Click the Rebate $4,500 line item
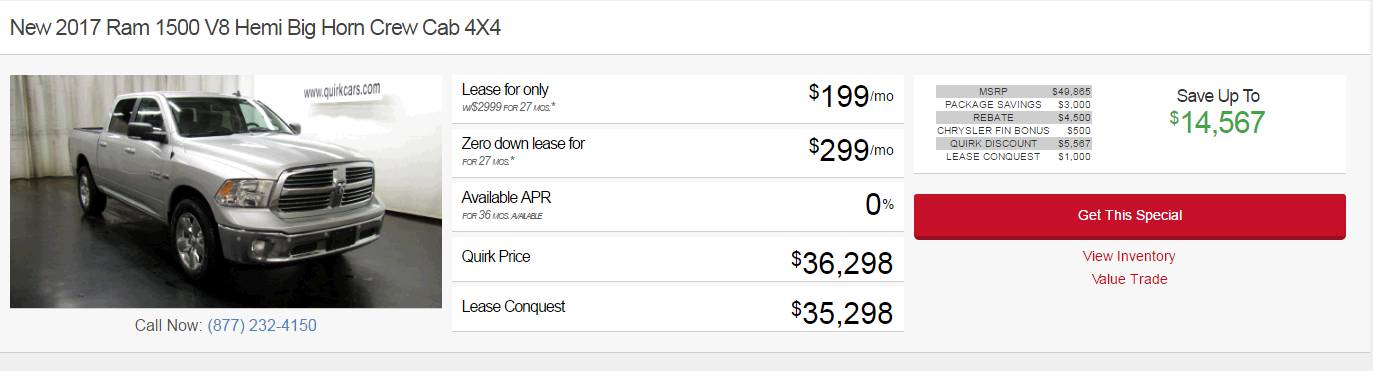The height and width of the screenshot is (371, 1373). pos(1014,117)
